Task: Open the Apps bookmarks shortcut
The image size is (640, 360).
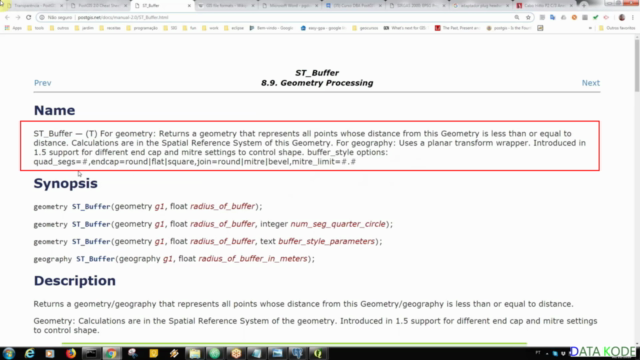Action: 13,28
